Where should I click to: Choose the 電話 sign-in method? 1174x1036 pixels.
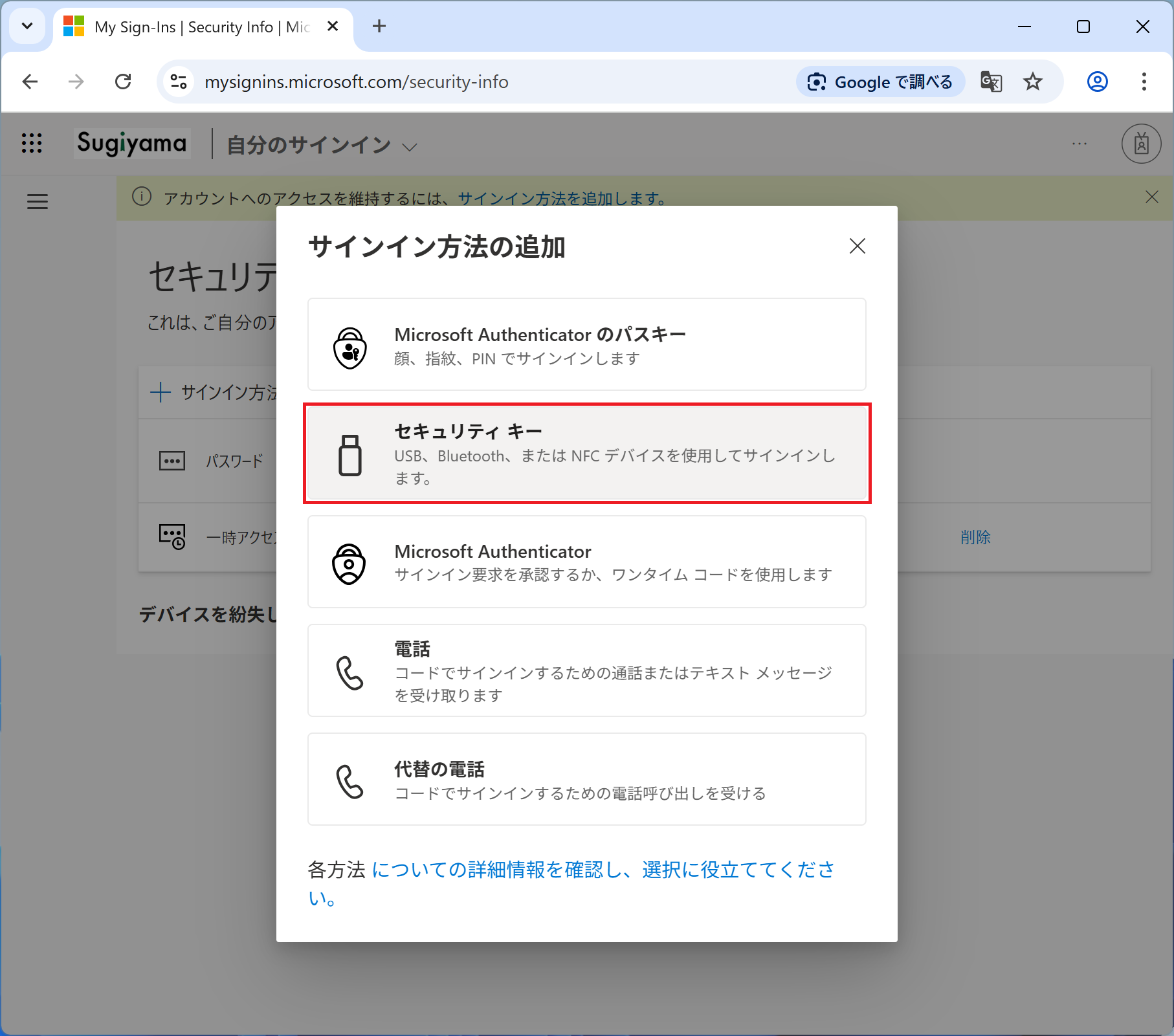(x=586, y=670)
